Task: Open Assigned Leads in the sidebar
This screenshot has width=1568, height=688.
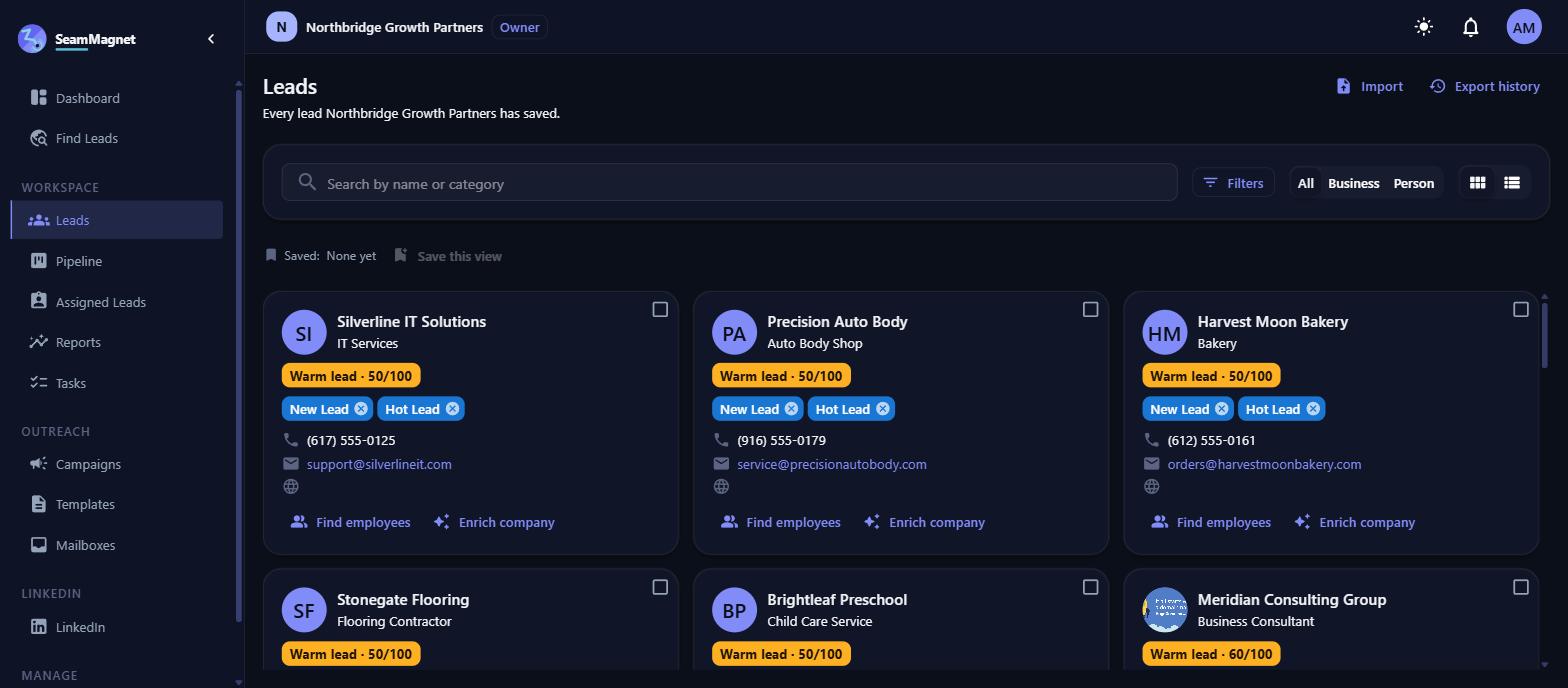Action: [116, 302]
